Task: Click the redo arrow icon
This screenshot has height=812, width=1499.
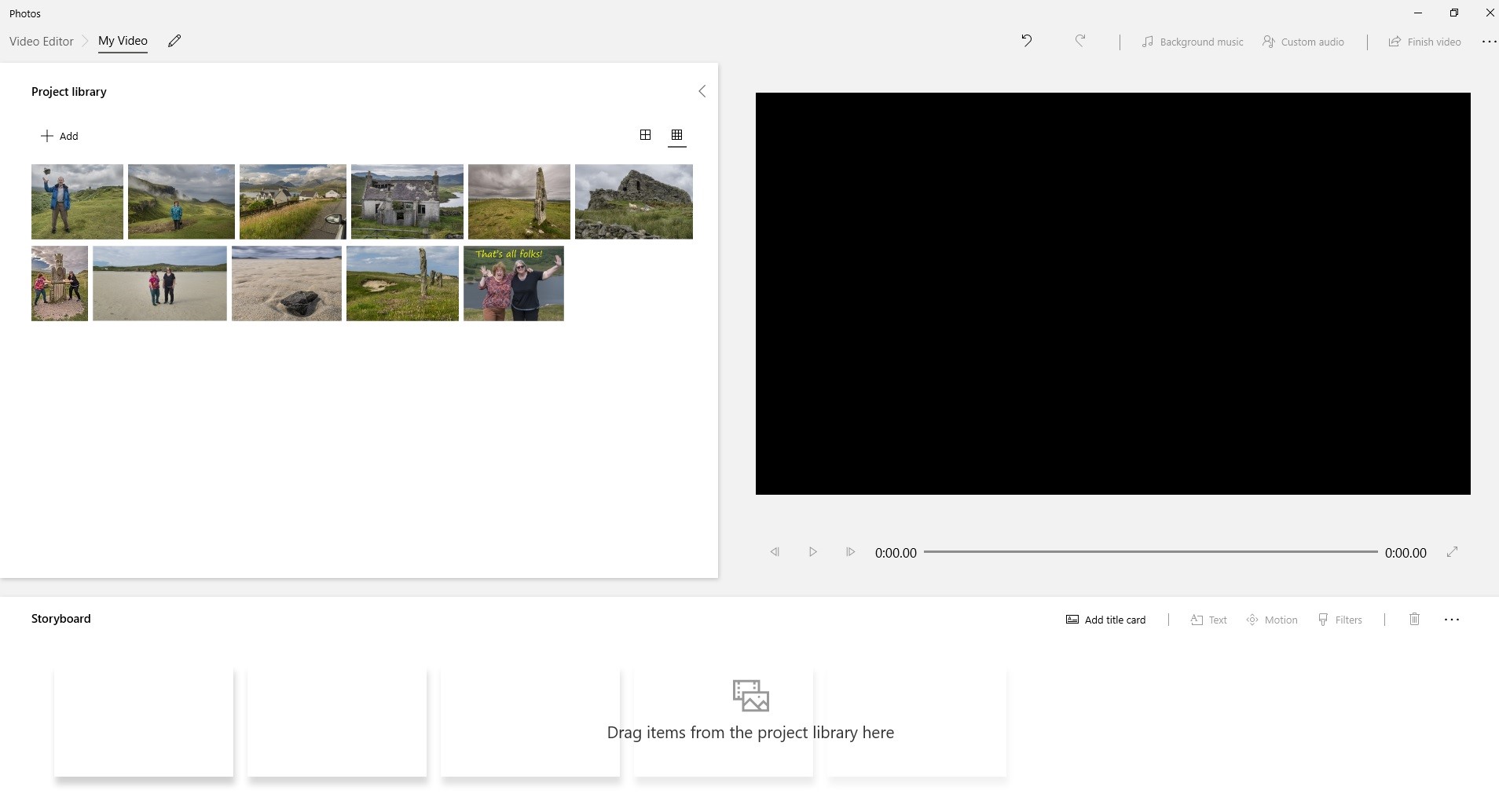Action: point(1080,41)
